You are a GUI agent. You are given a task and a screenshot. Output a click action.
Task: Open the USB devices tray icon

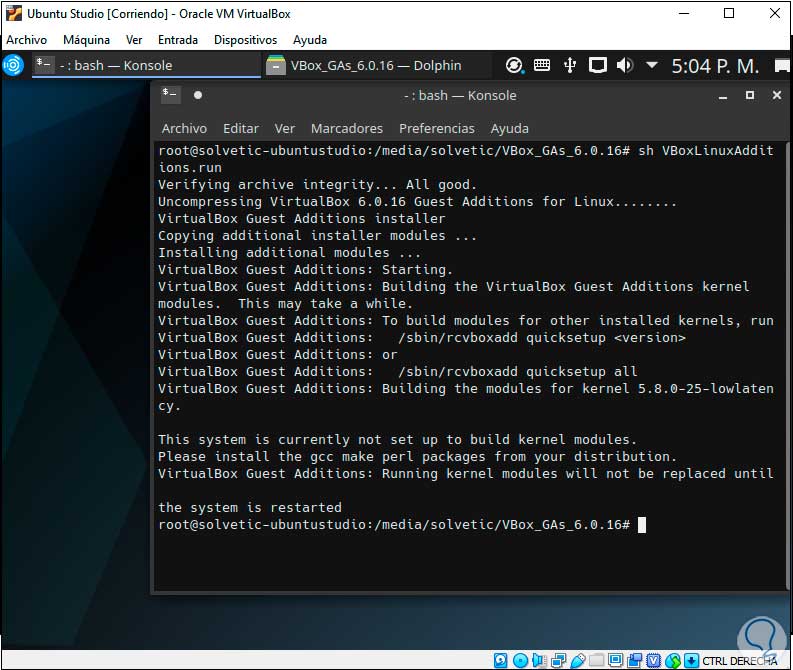pyautogui.click(x=570, y=65)
